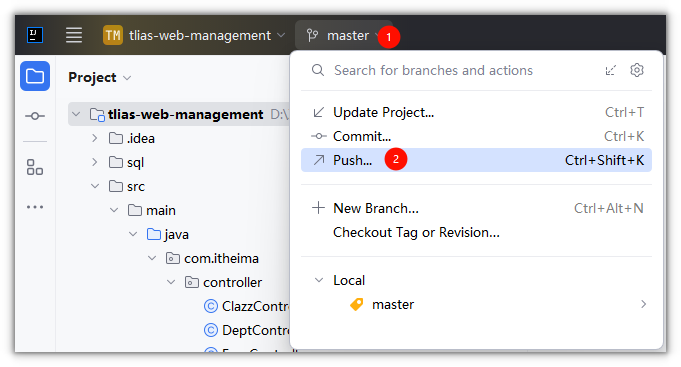Collapse the controller package

click(171, 282)
